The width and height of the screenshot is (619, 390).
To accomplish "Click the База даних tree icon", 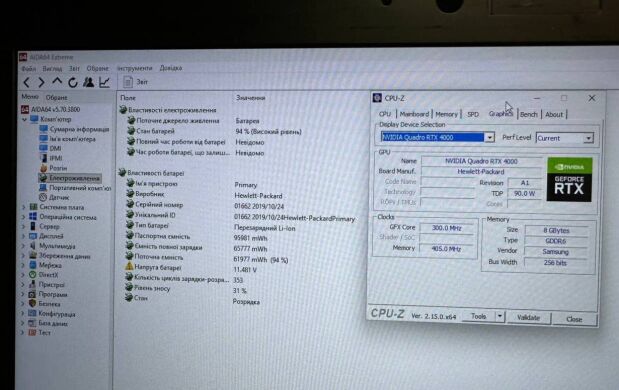I will (x=33, y=323).
